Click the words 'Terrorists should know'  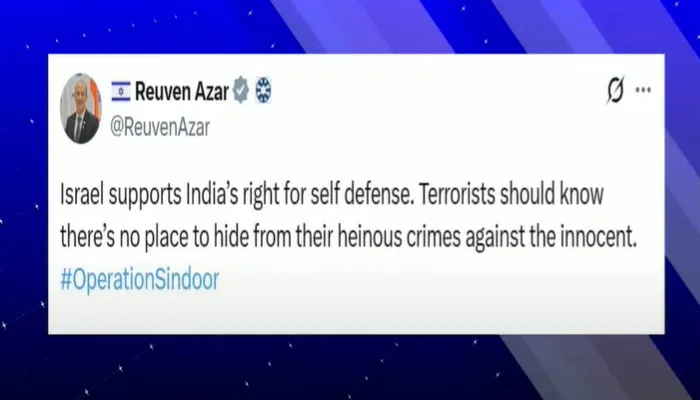[510, 194]
